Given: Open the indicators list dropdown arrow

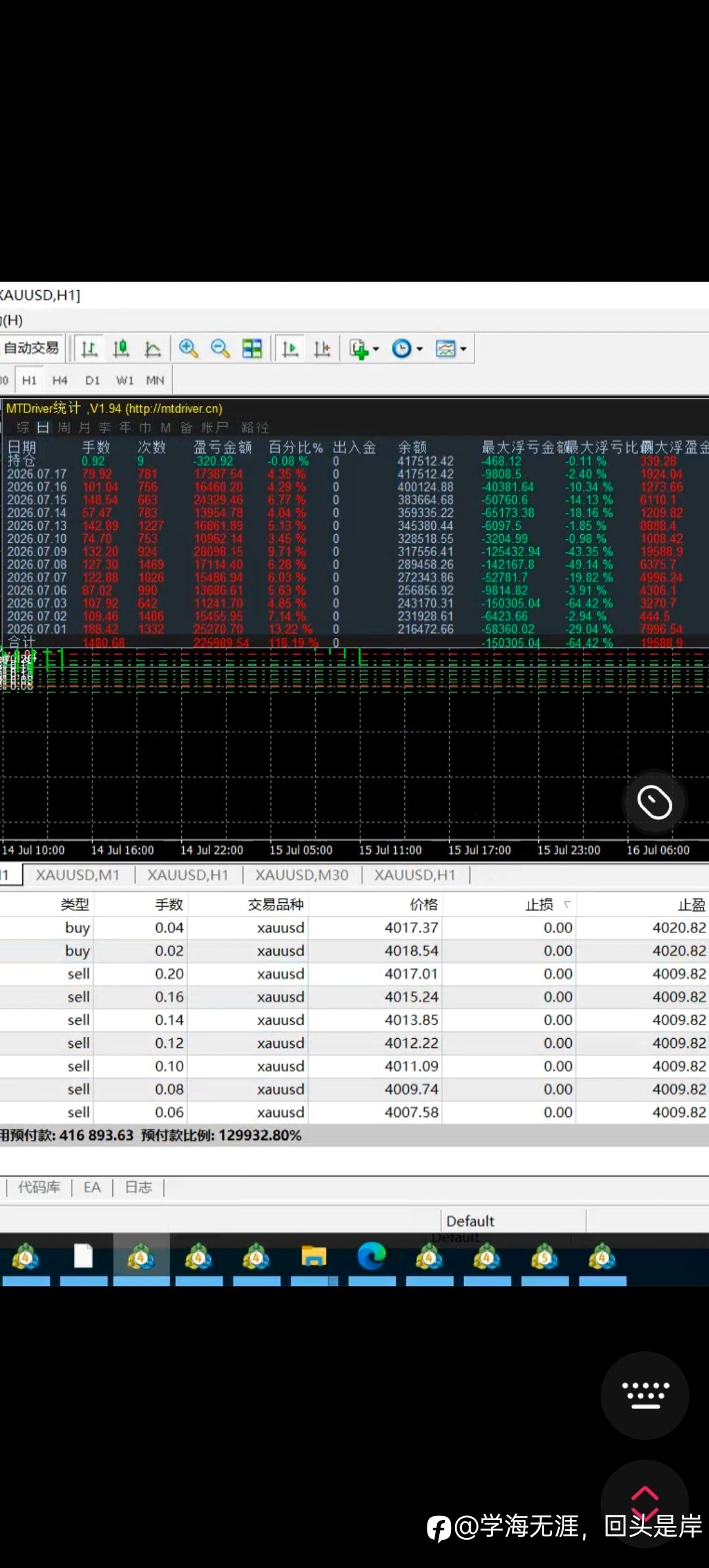Looking at the screenshot, I should point(376,349).
